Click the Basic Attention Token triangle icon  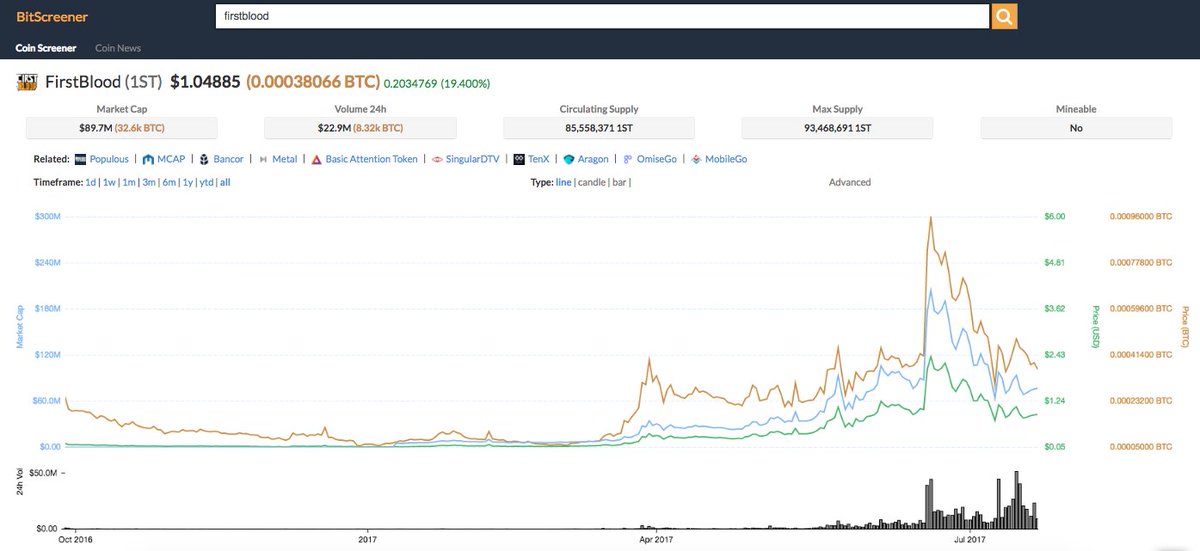(x=316, y=159)
